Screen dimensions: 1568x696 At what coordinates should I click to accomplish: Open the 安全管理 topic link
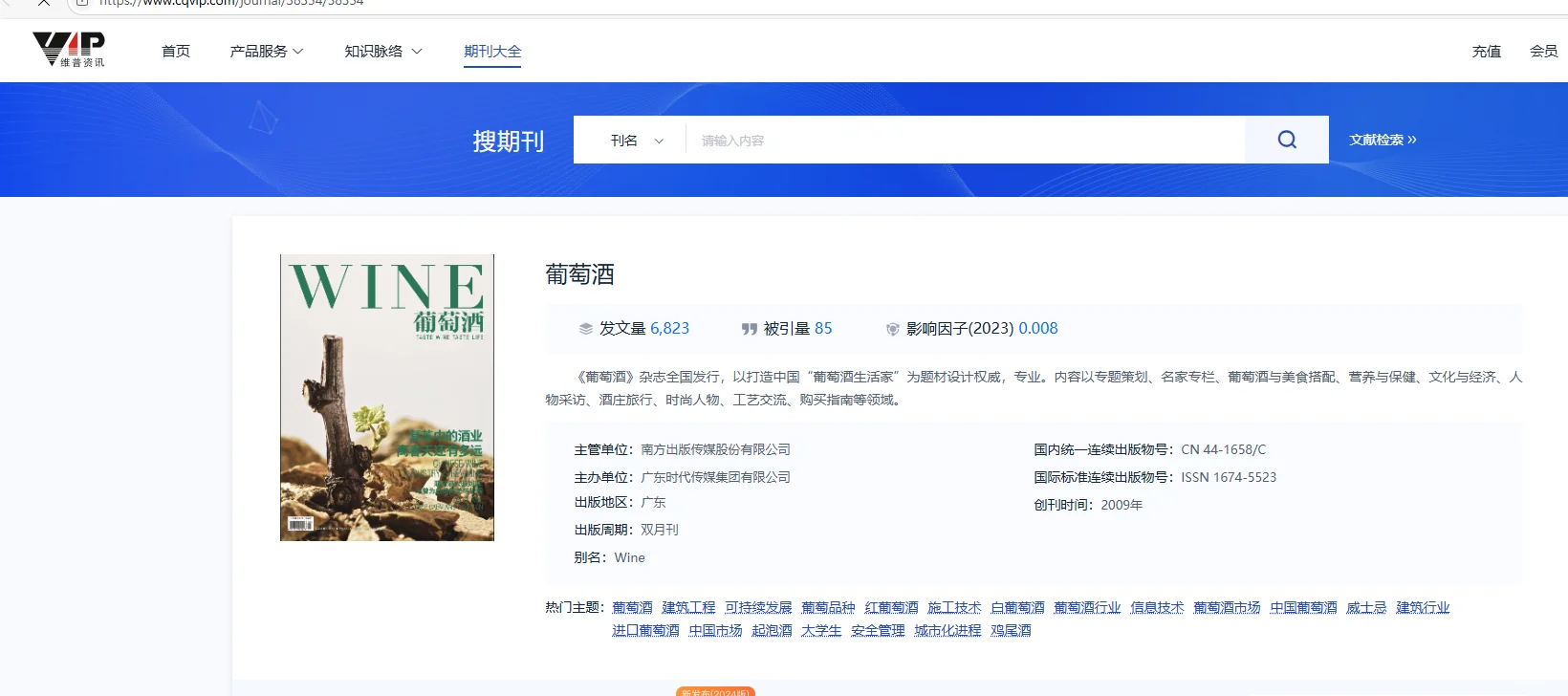[x=878, y=631]
